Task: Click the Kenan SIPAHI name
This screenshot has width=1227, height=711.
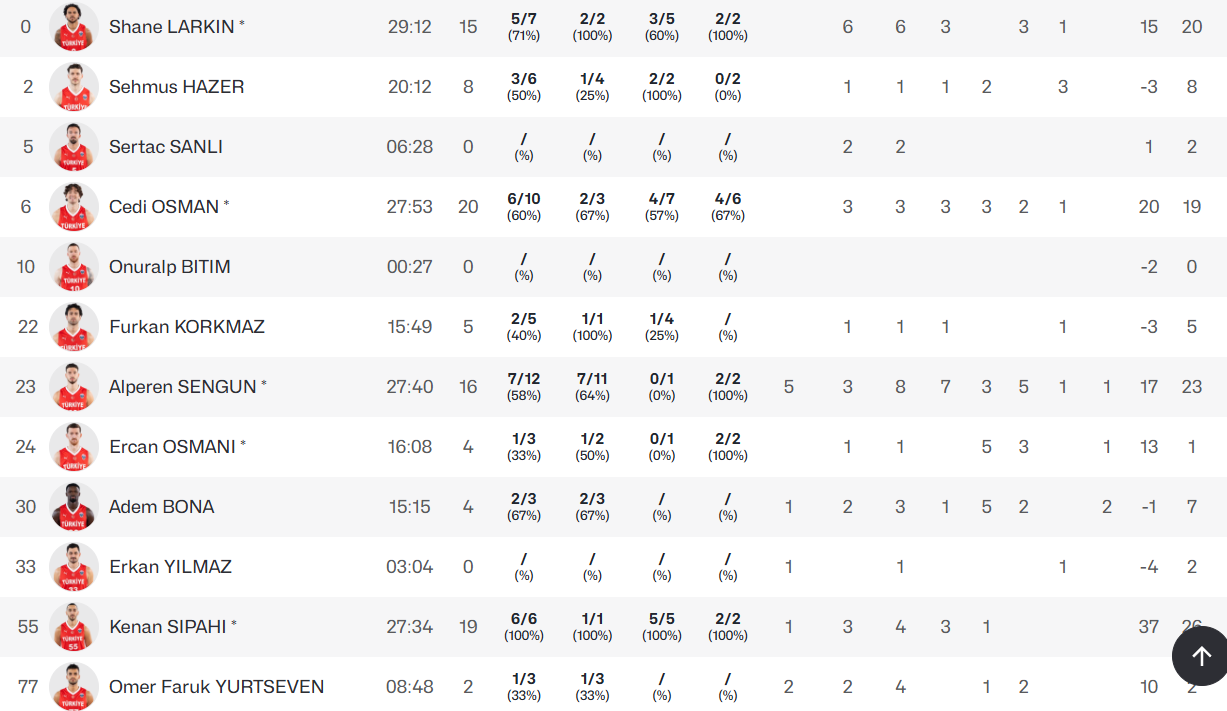Action: point(167,627)
